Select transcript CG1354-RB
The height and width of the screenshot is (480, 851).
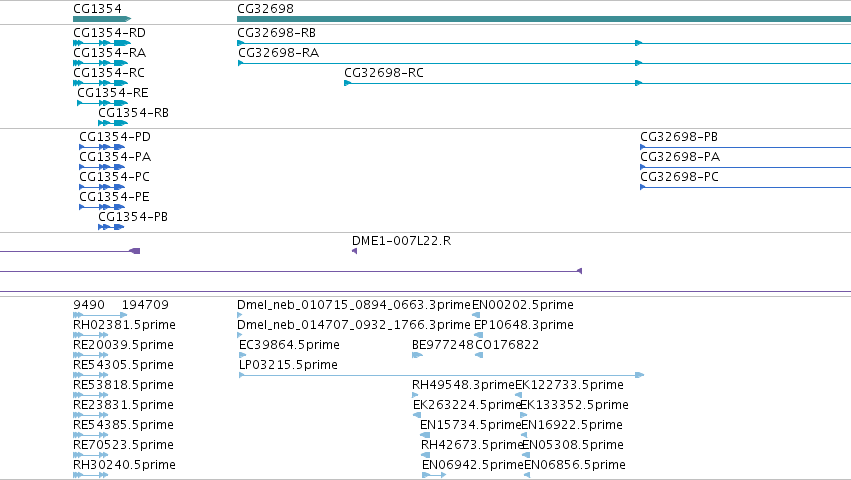click(133, 113)
